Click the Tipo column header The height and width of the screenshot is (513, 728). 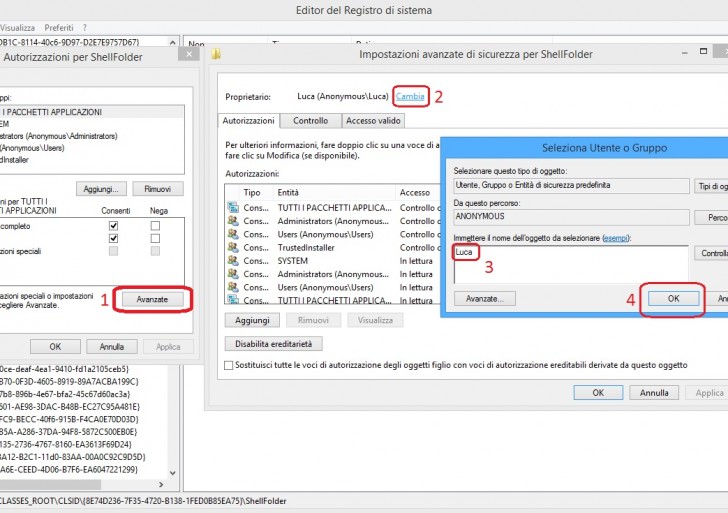click(x=252, y=193)
